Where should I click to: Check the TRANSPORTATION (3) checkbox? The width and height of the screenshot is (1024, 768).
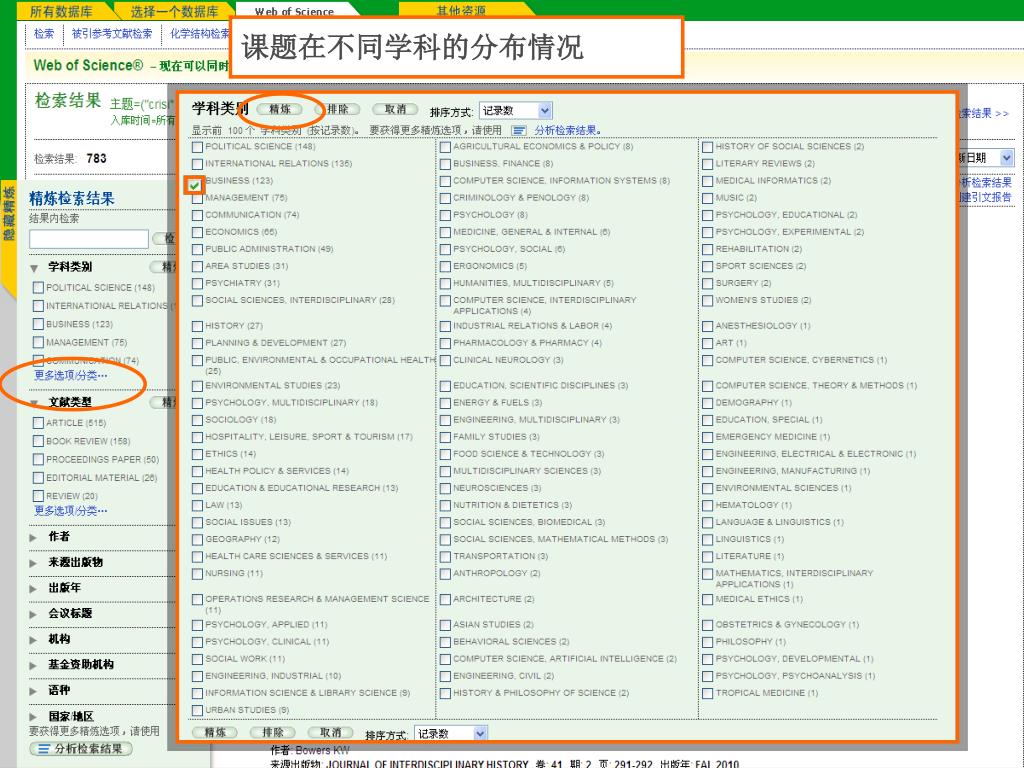(445, 556)
